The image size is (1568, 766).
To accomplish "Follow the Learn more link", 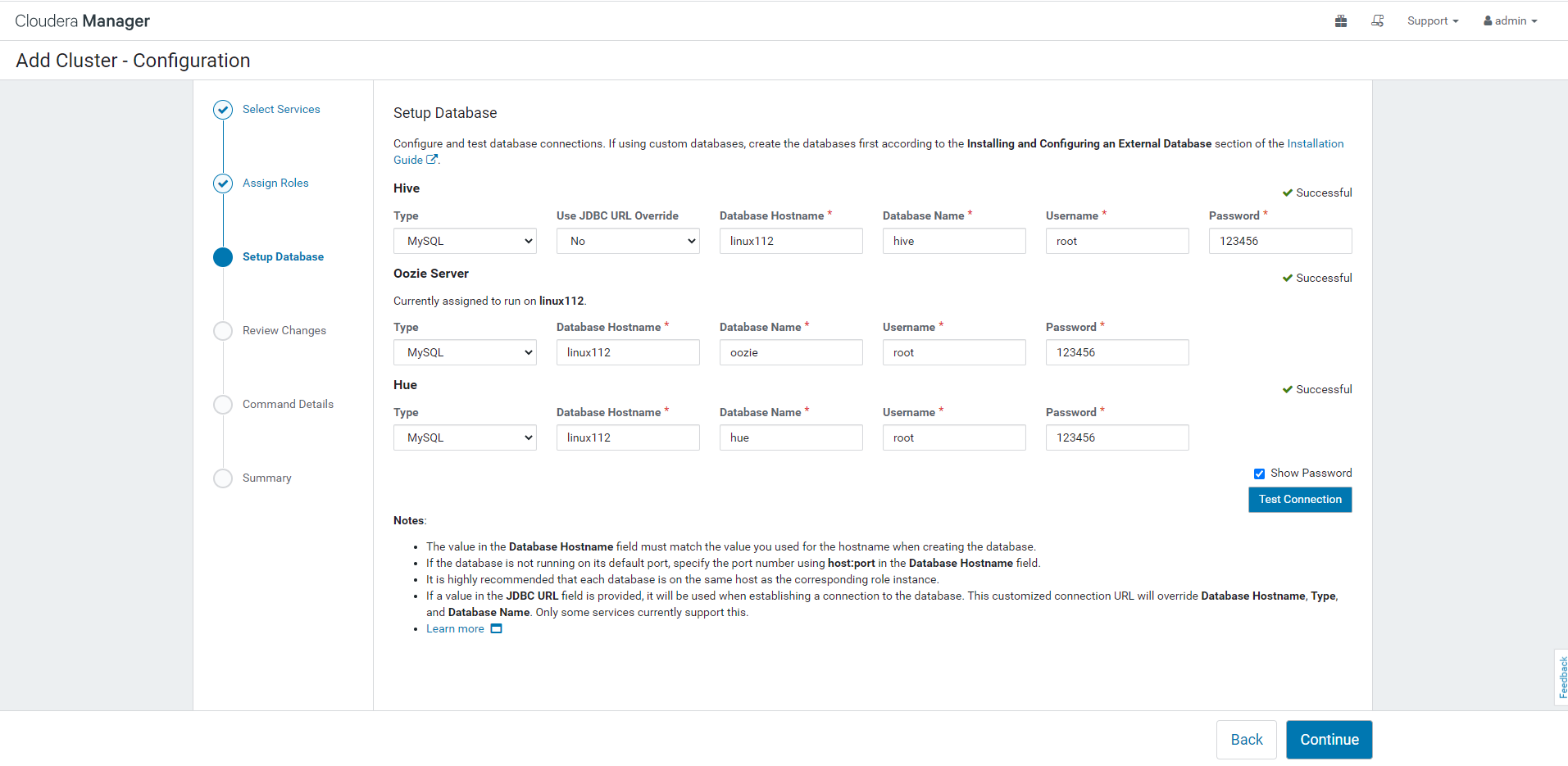I will coord(455,629).
